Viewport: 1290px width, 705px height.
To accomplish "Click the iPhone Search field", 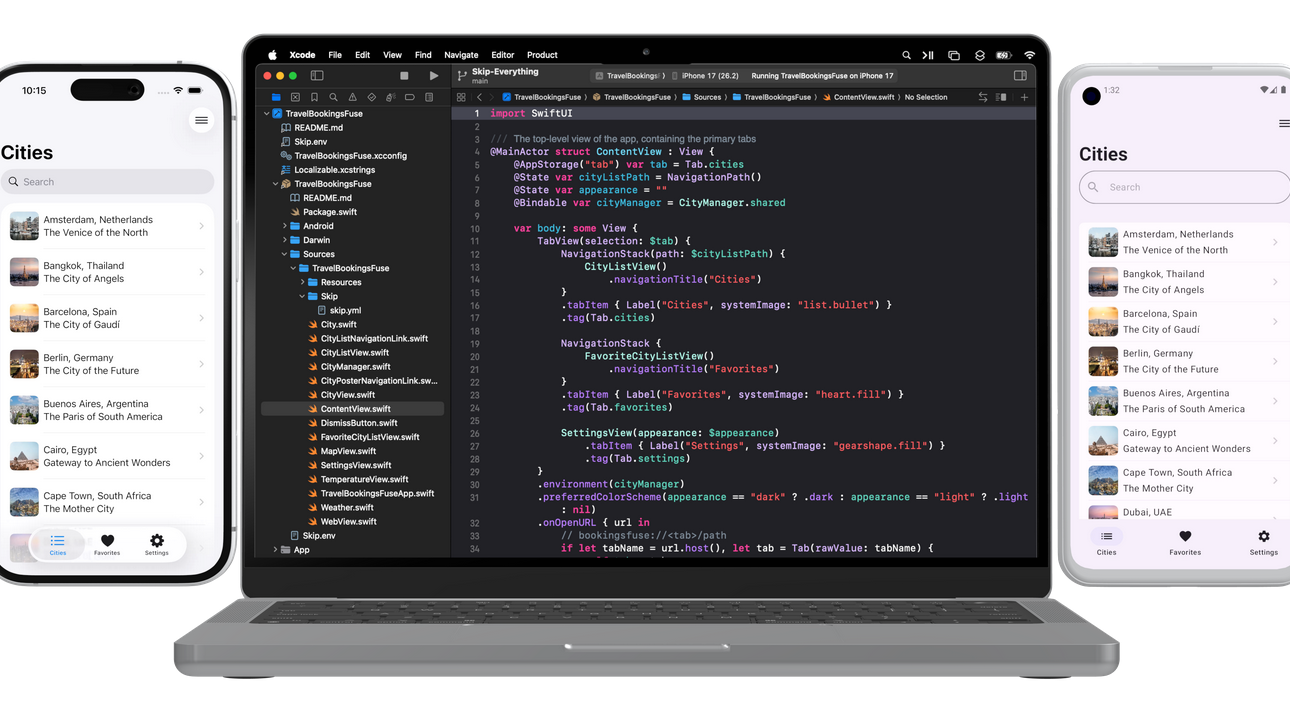I will coord(107,182).
